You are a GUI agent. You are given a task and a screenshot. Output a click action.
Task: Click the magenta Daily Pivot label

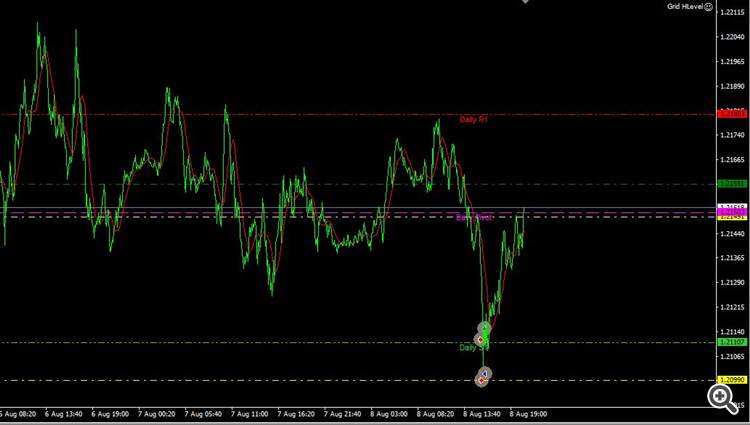[474, 218]
